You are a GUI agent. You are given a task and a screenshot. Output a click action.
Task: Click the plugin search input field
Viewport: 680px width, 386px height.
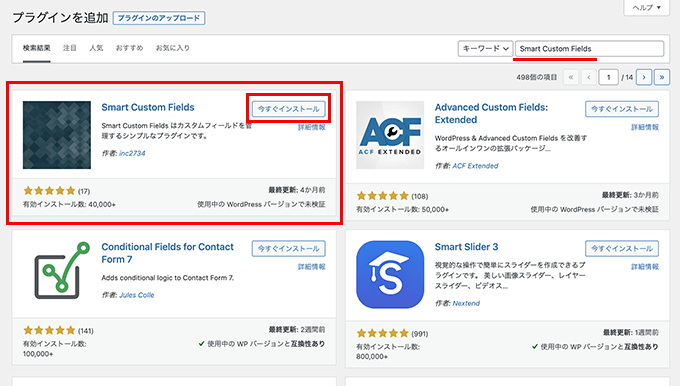pyautogui.click(x=589, y=49)
